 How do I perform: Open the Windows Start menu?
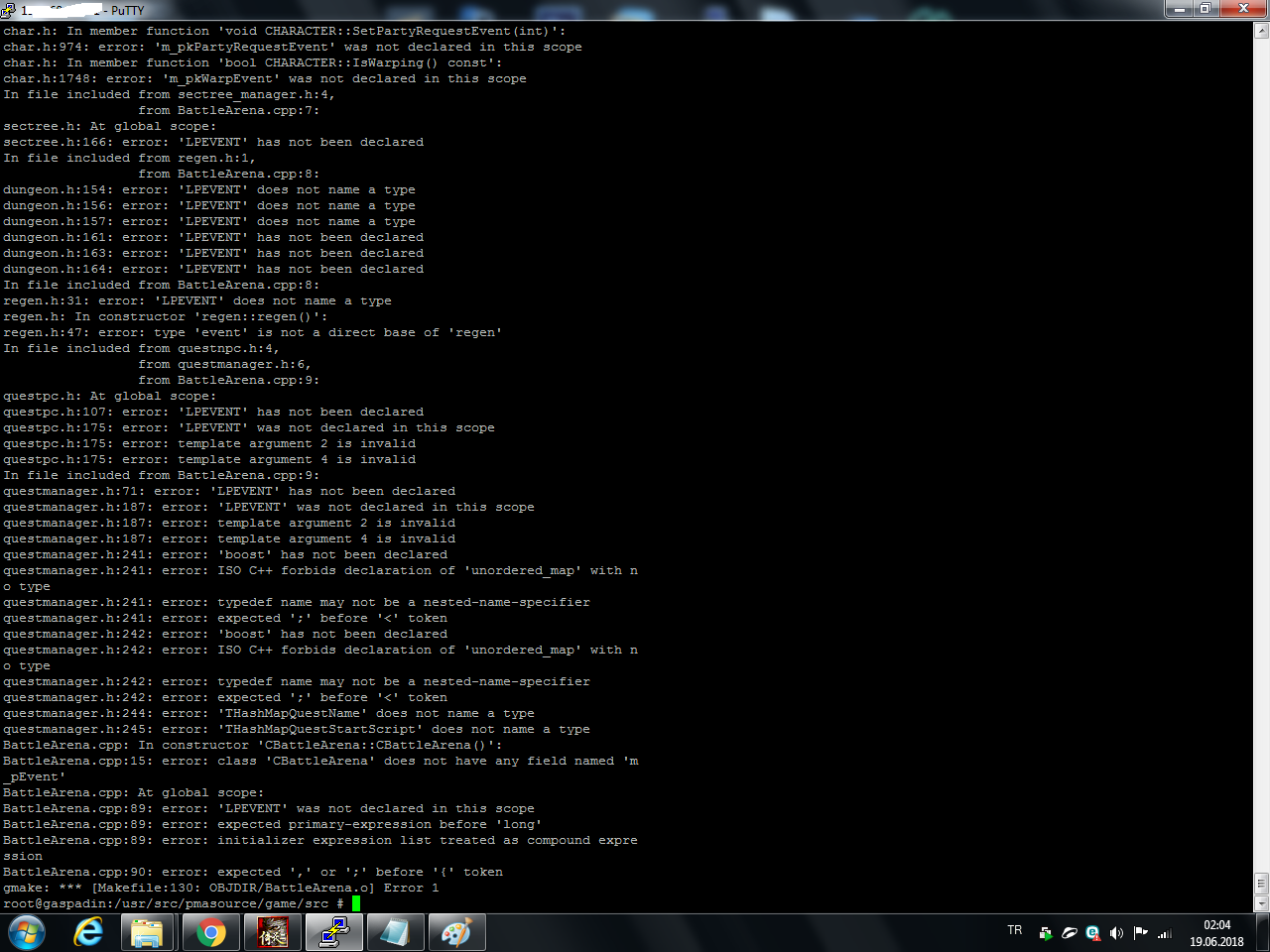tap(27, 933)
